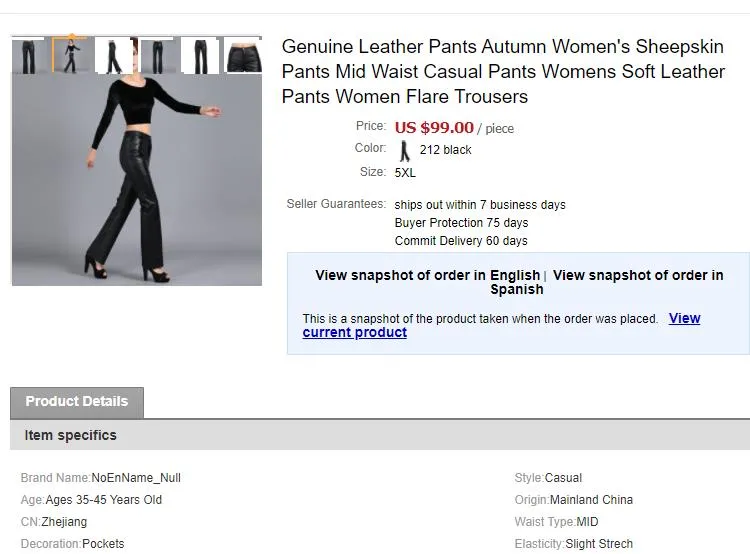Switch to the Product Details tab
Image resolution: width=750 pixels, height=554 pixels.
pyautogui.click(x=77, y=402)
